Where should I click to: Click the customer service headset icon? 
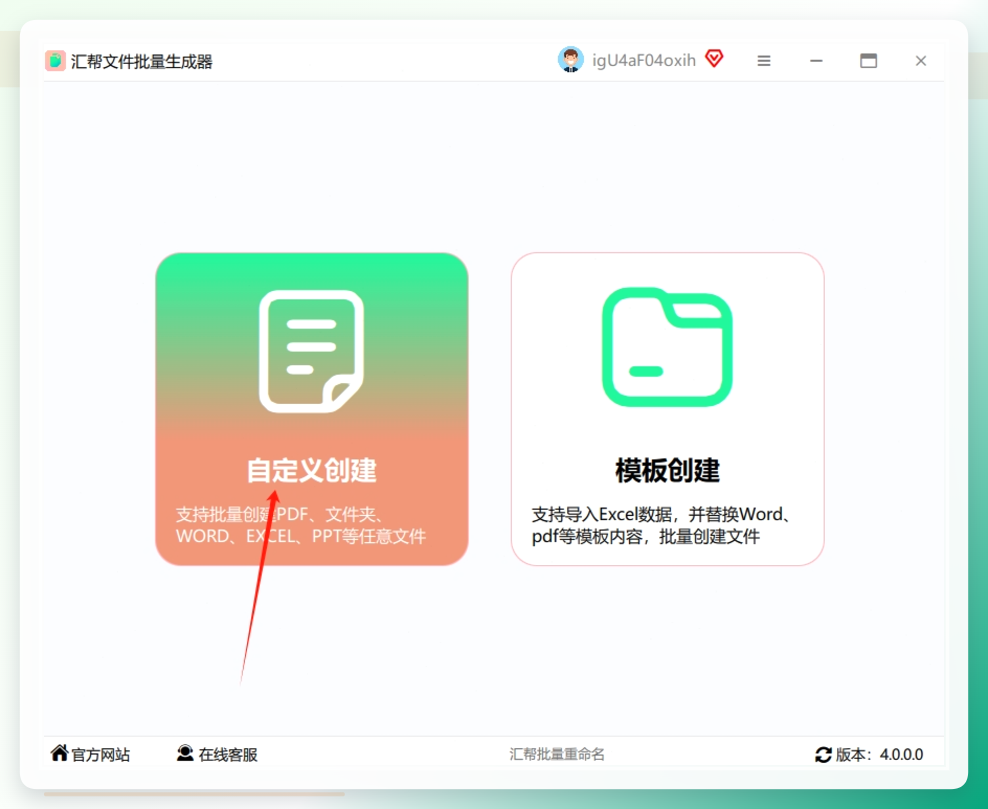point(185,753)
